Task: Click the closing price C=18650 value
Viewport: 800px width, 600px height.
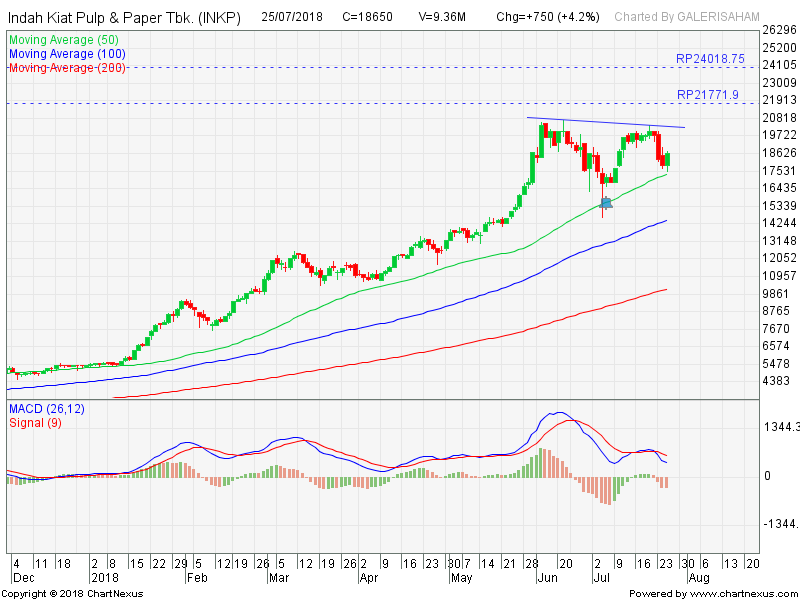Action: tap(367, 17)
